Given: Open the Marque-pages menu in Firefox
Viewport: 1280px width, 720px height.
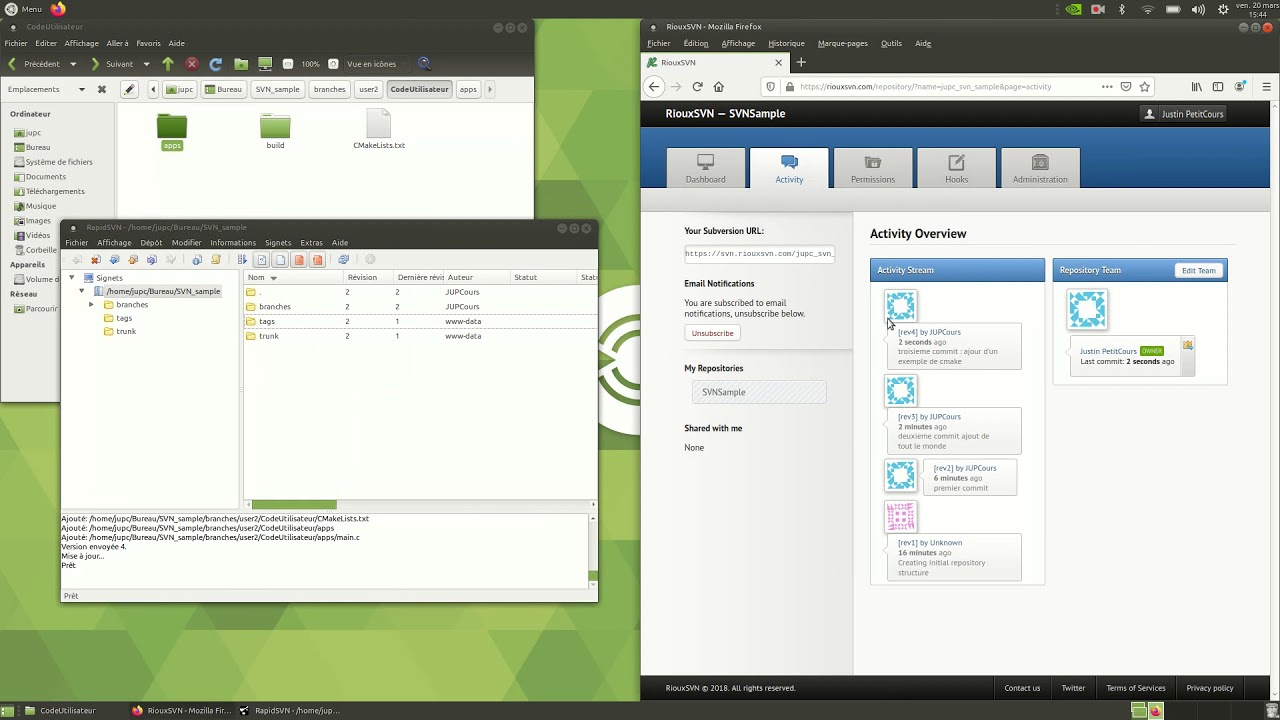Looking at the screenshot, I should pyautogui.click(x=843, y=43).
